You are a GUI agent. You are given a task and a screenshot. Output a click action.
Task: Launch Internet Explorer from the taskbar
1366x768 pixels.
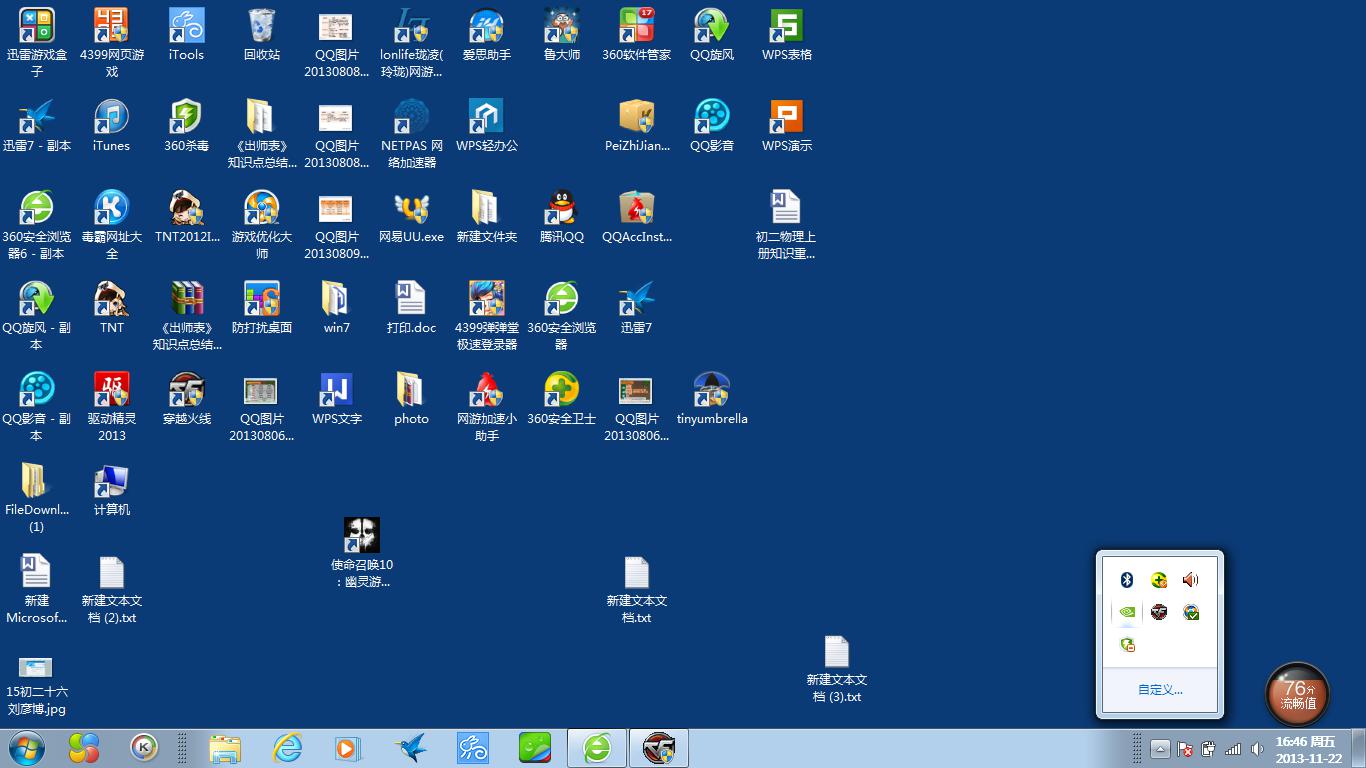tap(288, 748)
